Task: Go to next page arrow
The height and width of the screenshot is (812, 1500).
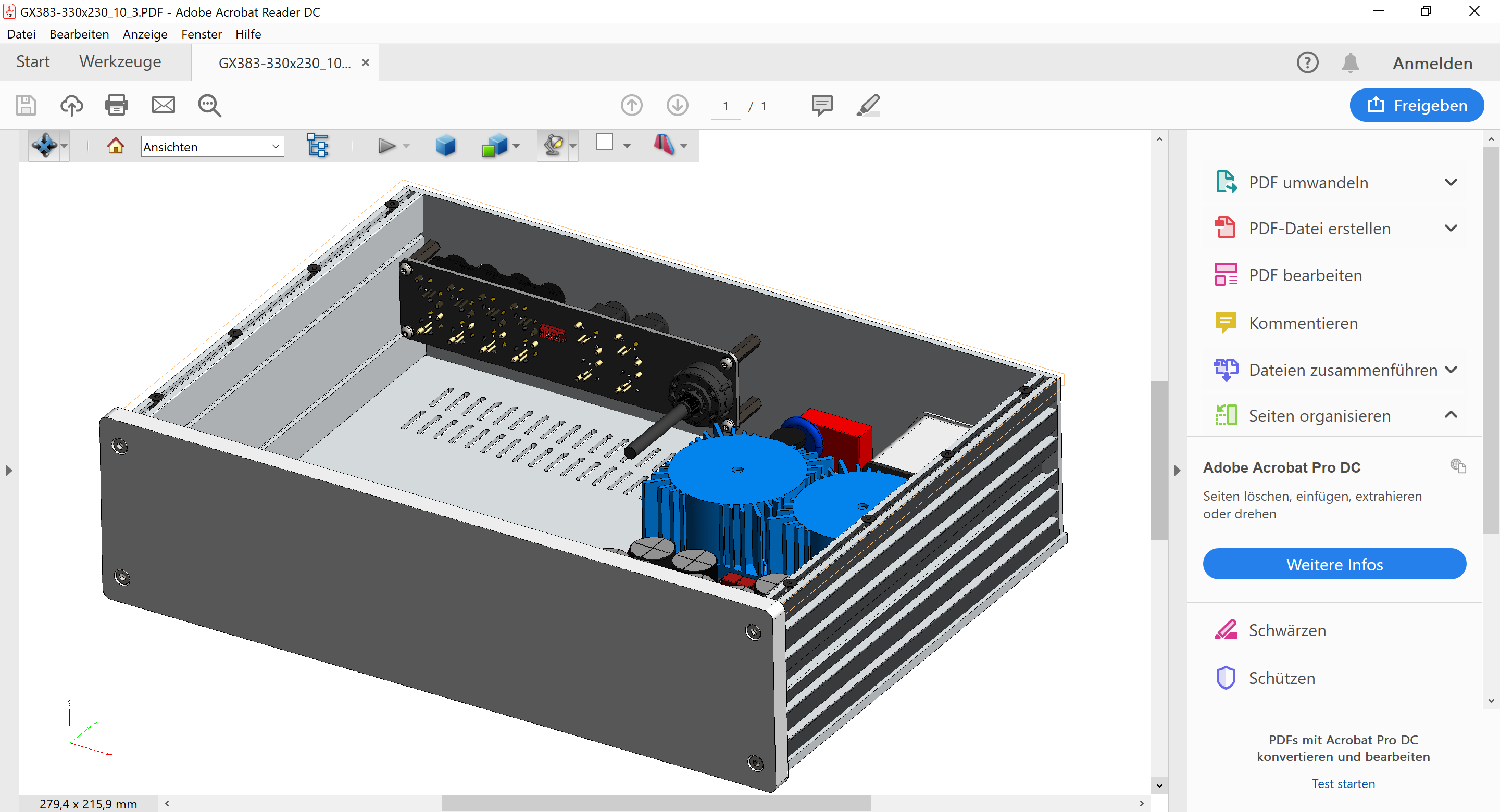Action: point(677,105)
